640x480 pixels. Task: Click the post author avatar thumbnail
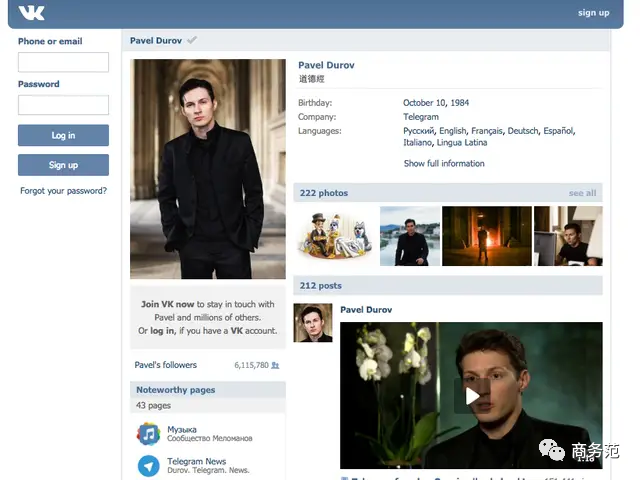coord(313,322)
